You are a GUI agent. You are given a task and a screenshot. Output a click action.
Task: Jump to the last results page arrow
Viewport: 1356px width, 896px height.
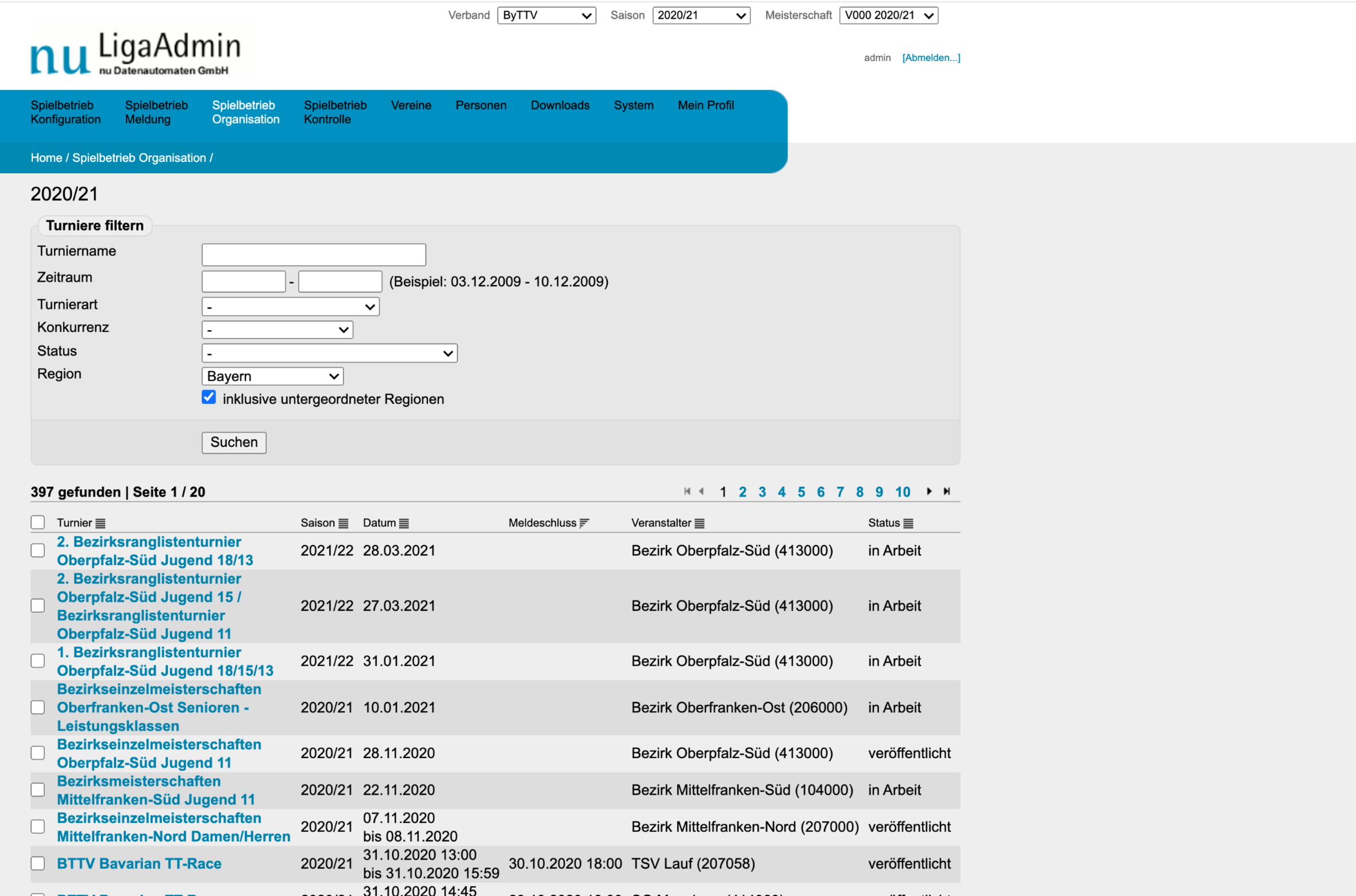[x=947, y=492]
